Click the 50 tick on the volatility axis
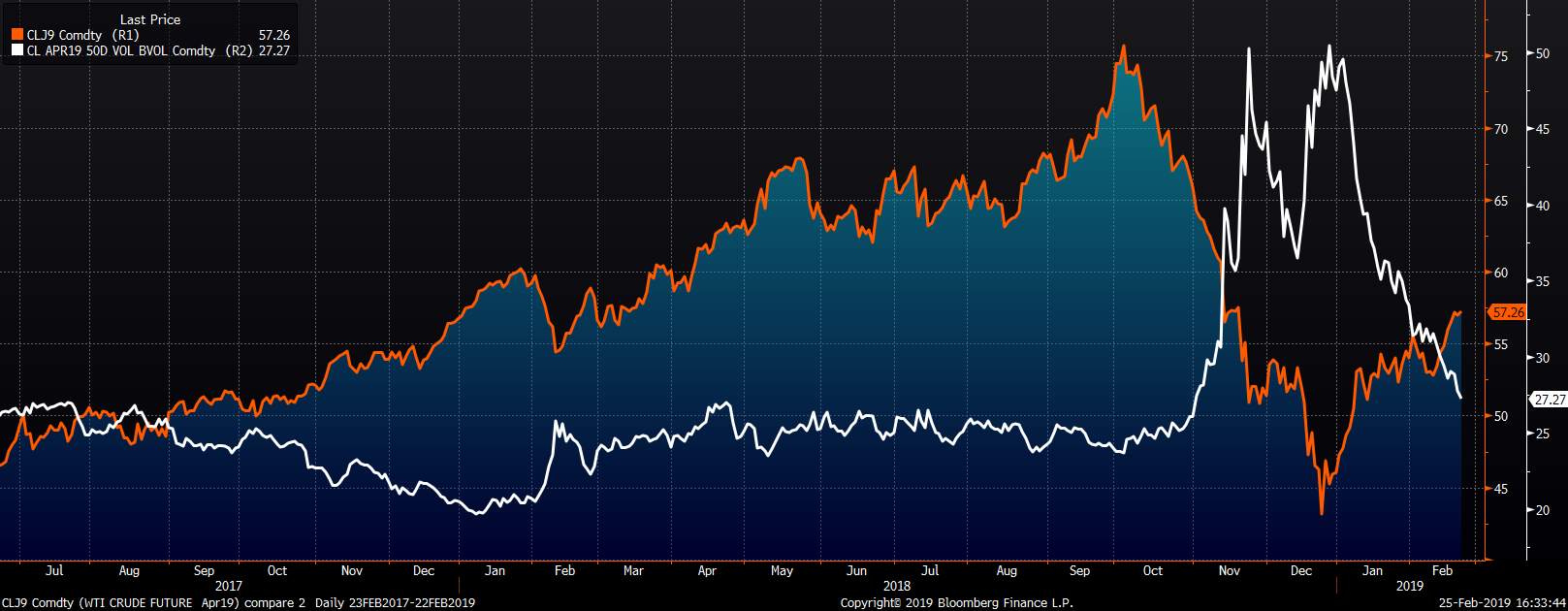Viewport: 1568px width, 611px height. tap(1542, 53)
